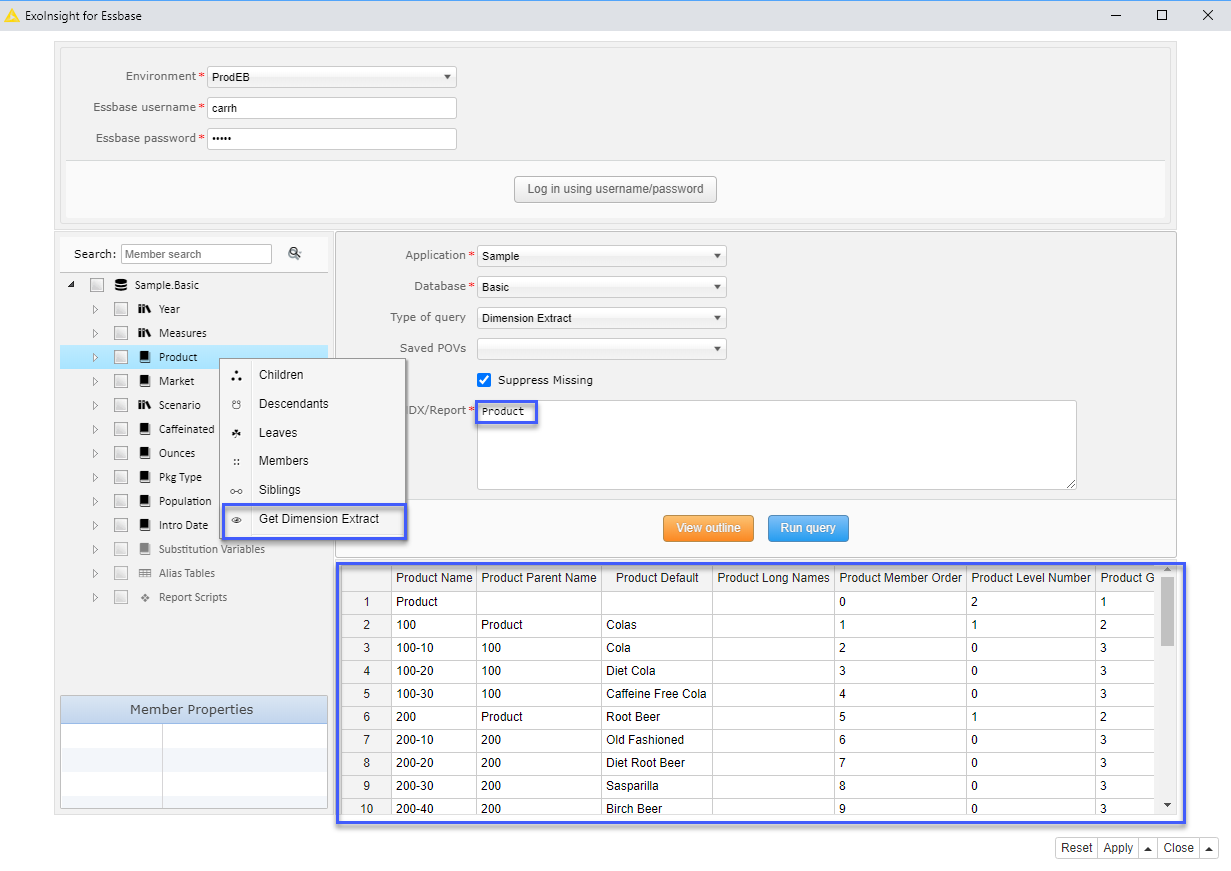Click the Members four-dots icon
Screen dimensions: 1231x871
point(236,462)
